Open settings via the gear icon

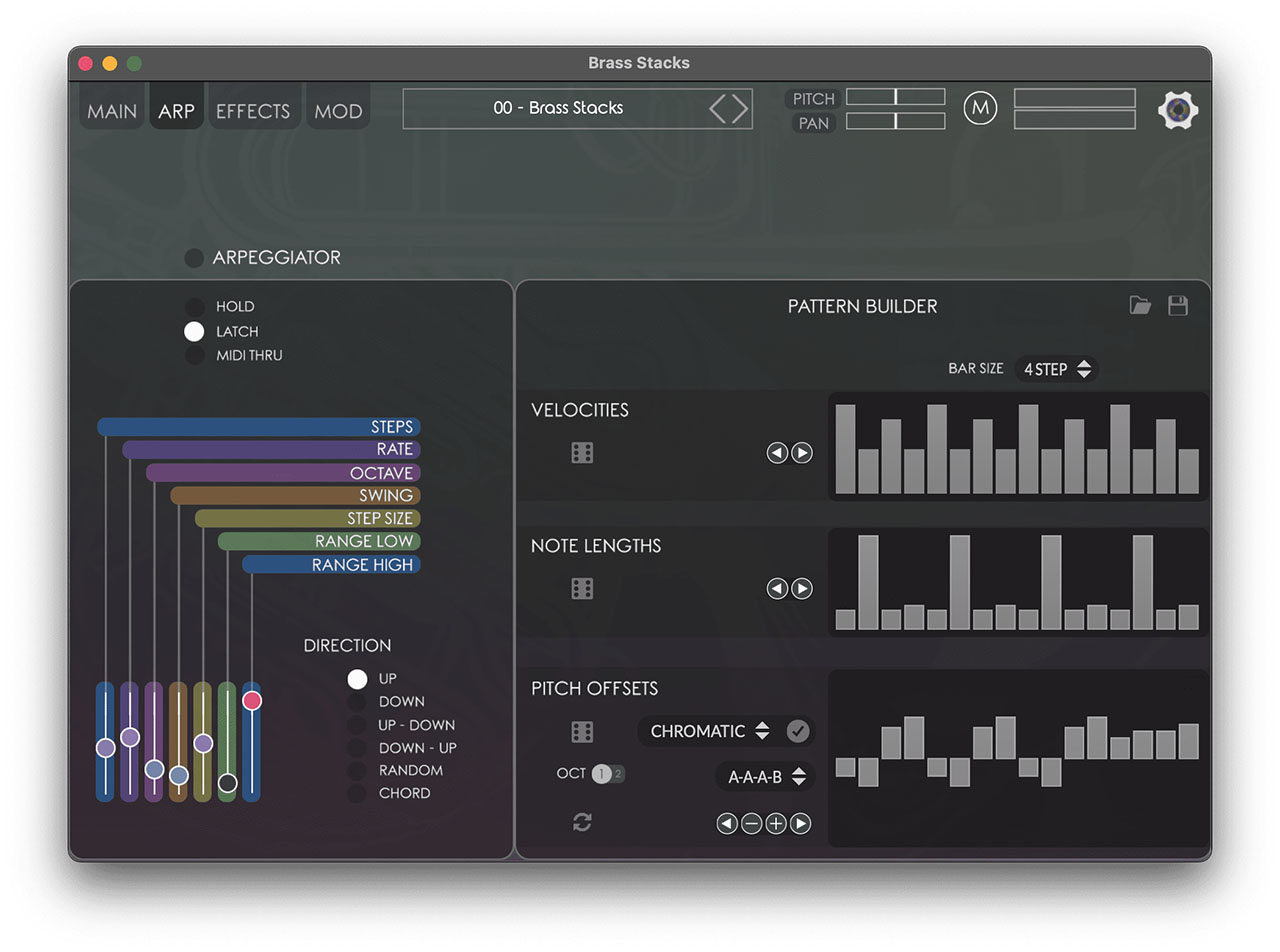coord(1178,110)
